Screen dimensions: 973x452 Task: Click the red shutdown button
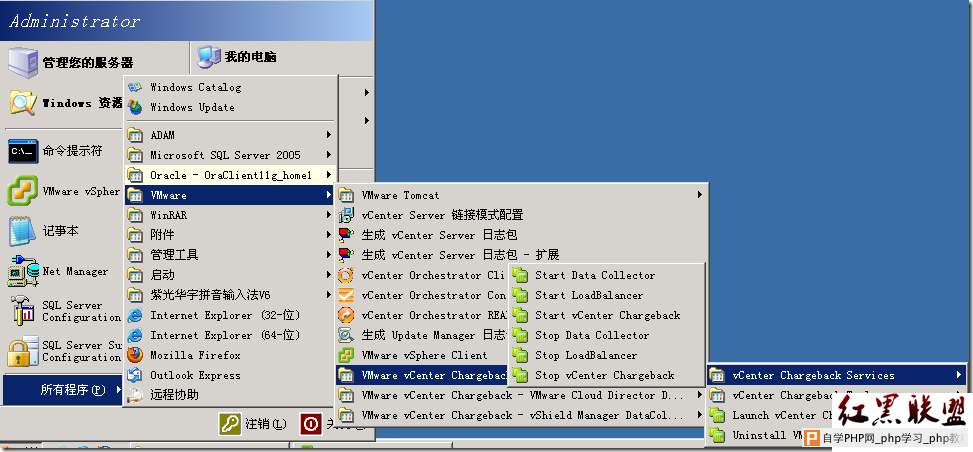[x=310, y=424]
